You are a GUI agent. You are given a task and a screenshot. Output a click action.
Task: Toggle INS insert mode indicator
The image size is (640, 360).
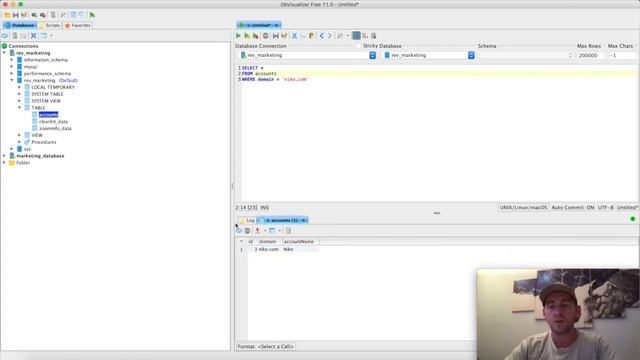click(x=264, y=208)
